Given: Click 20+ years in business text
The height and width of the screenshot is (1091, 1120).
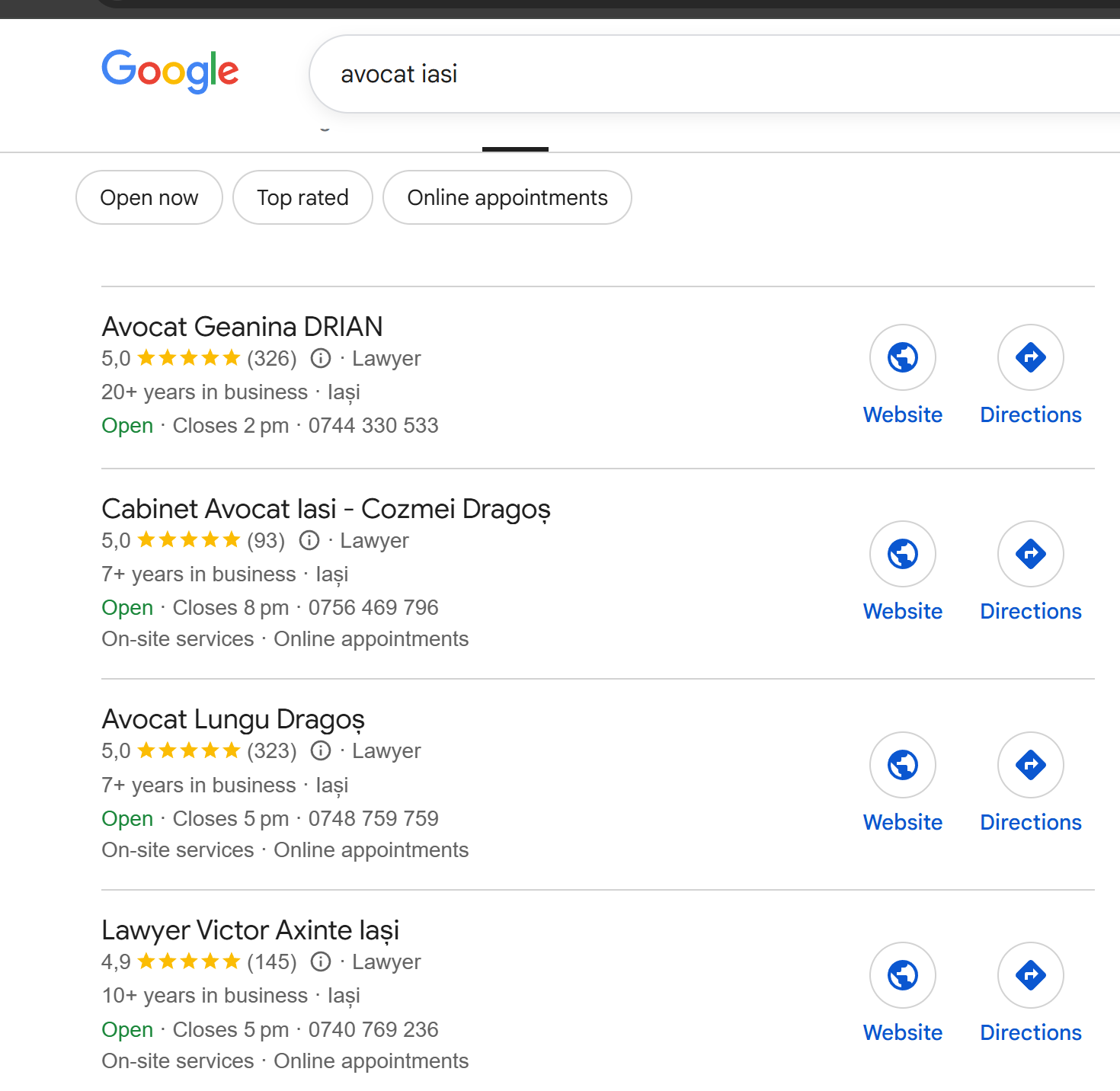Looking at the screenshot, I should tap(205, 392).
